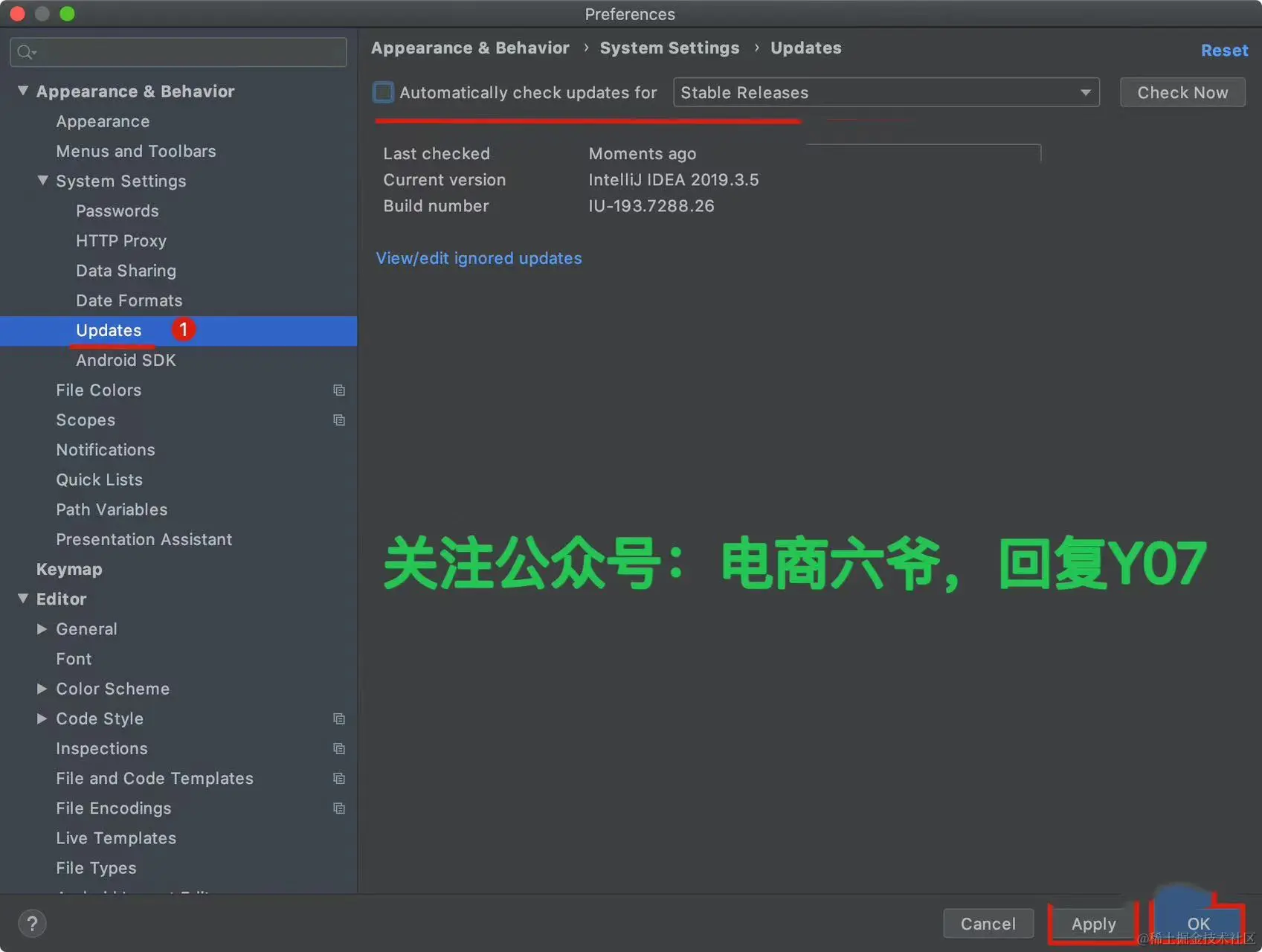Open the Stable Releases dropdown

[886, 92]
